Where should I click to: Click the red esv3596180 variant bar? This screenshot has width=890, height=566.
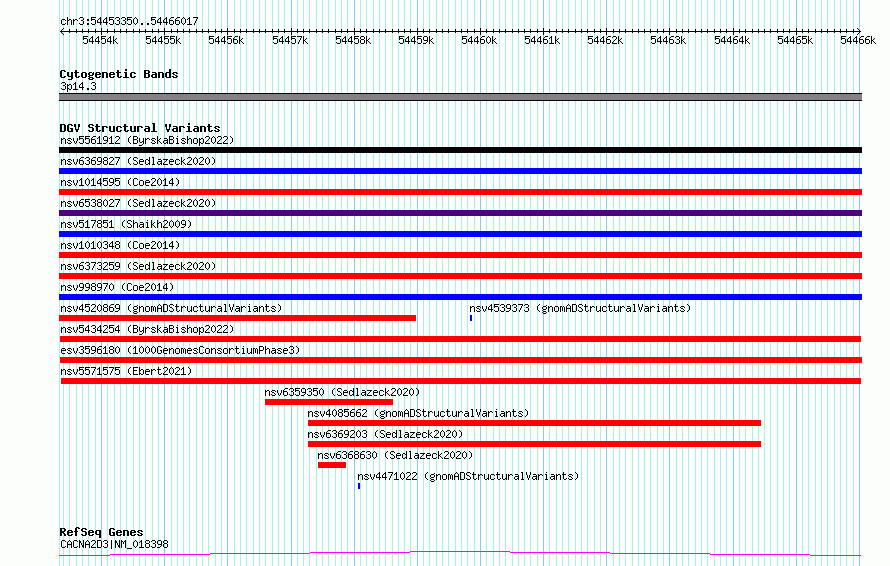(460, 360)
